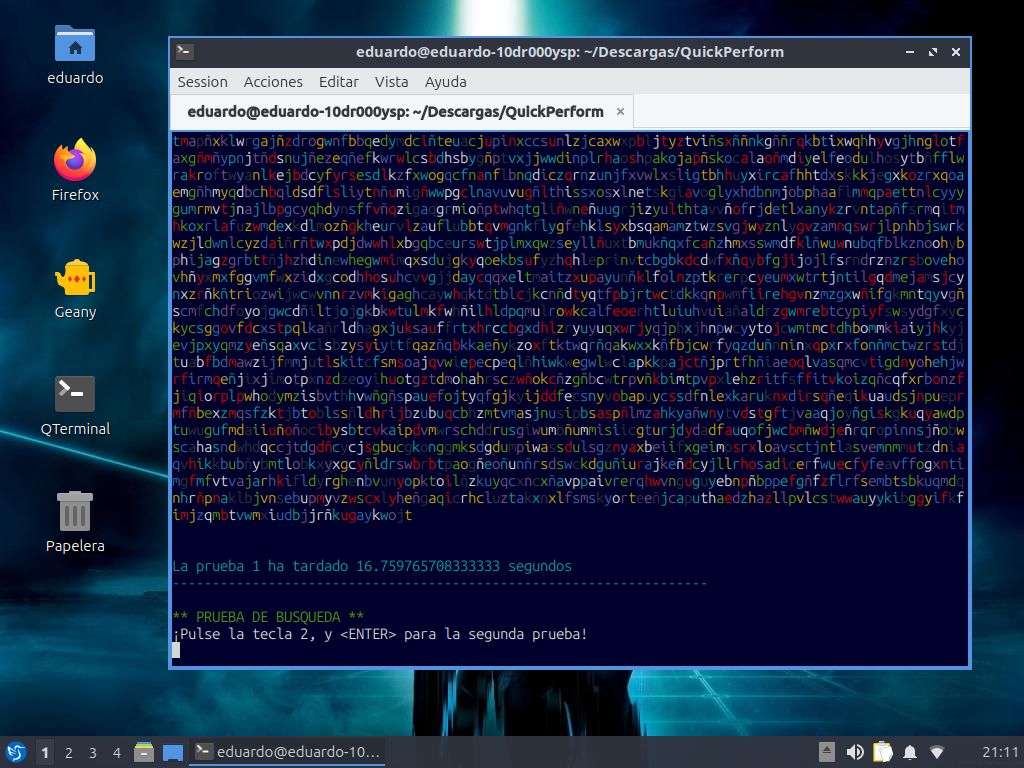1024x768 pixels.
Task: Close the terminal tab with the x
Action: [620, 112]
